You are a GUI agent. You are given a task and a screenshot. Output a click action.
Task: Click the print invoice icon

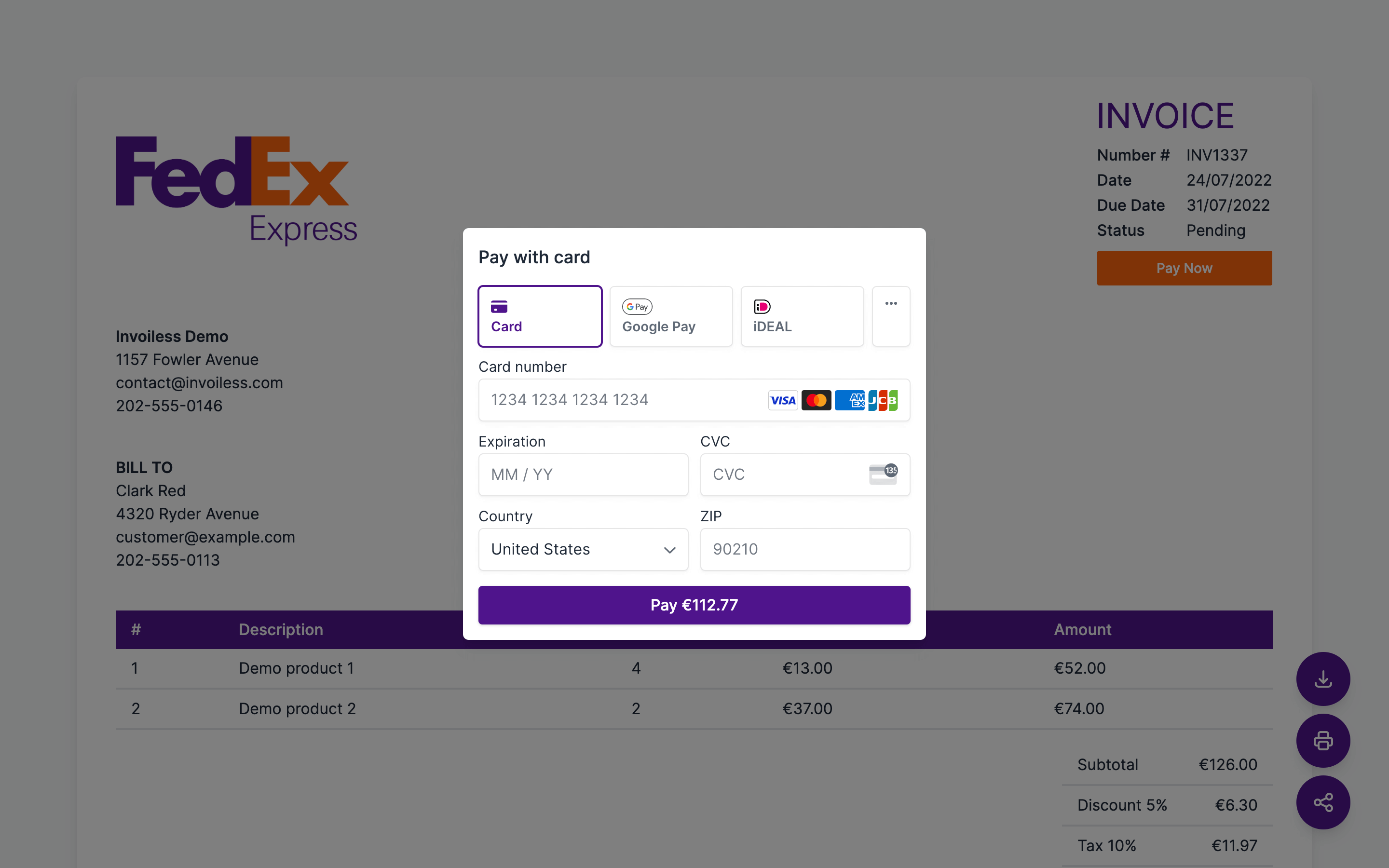[1322, 740]
